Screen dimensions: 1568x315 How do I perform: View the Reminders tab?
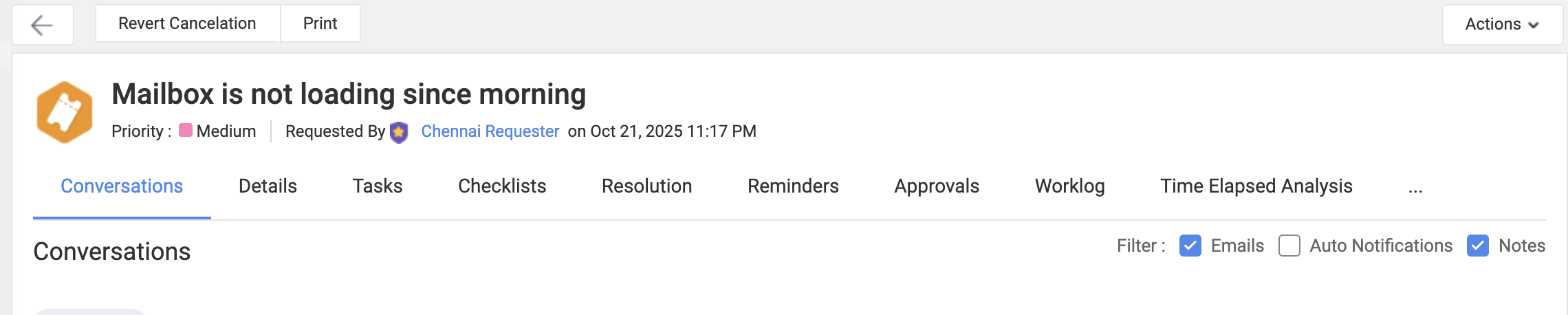click(x=793, y=186)
